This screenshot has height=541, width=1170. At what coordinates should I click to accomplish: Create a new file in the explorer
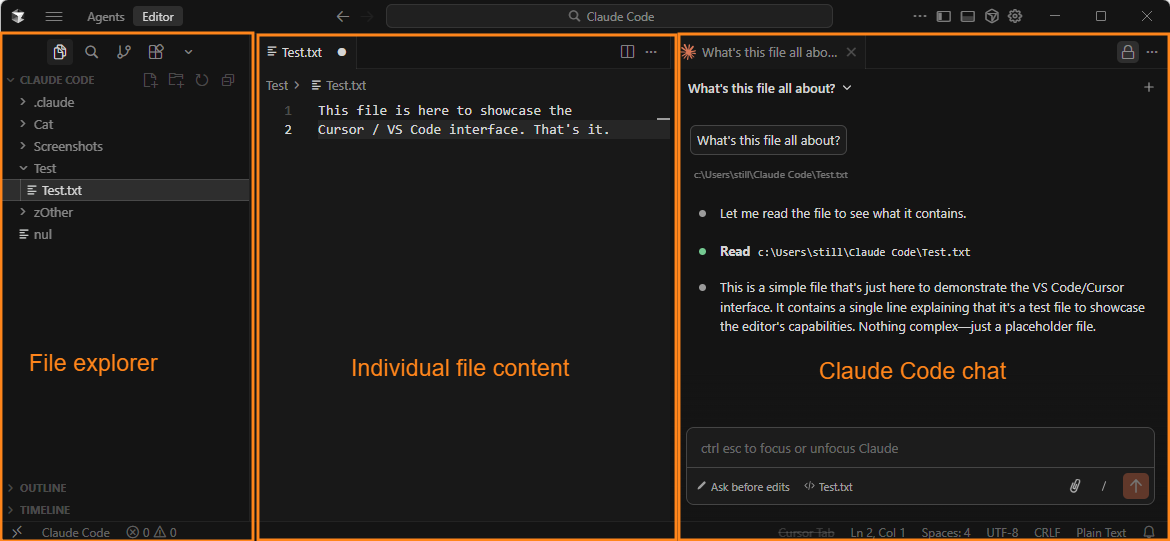tap(151, 80)
